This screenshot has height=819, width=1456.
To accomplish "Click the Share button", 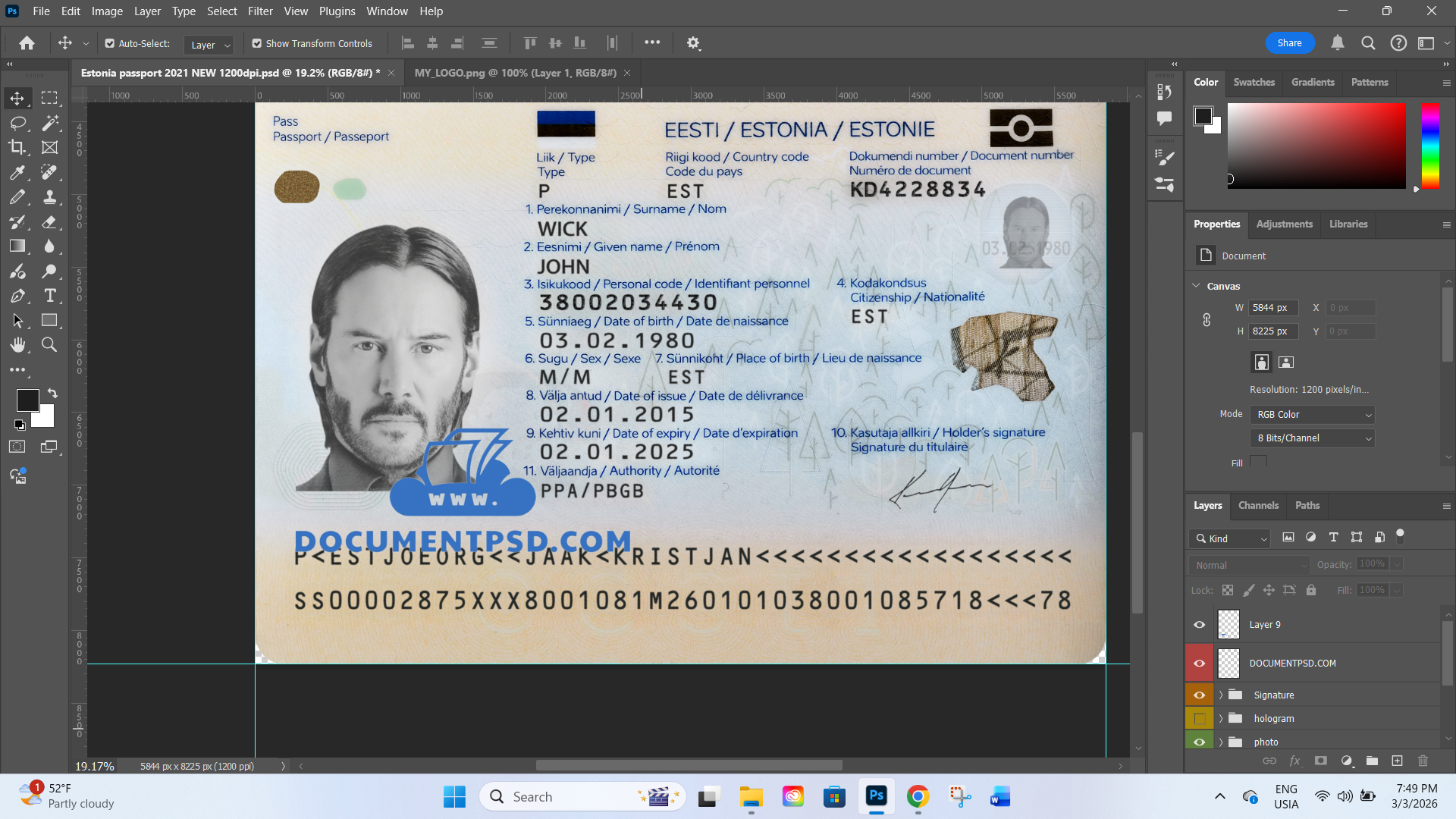I will point(1289,43).
